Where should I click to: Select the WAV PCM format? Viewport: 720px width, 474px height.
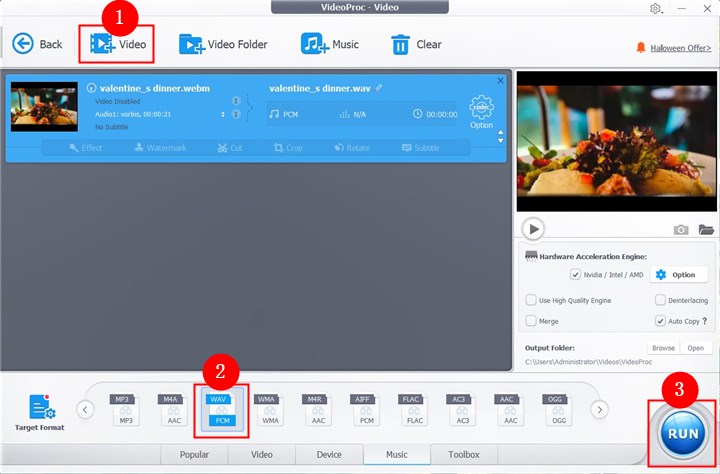tap(221, 409)
